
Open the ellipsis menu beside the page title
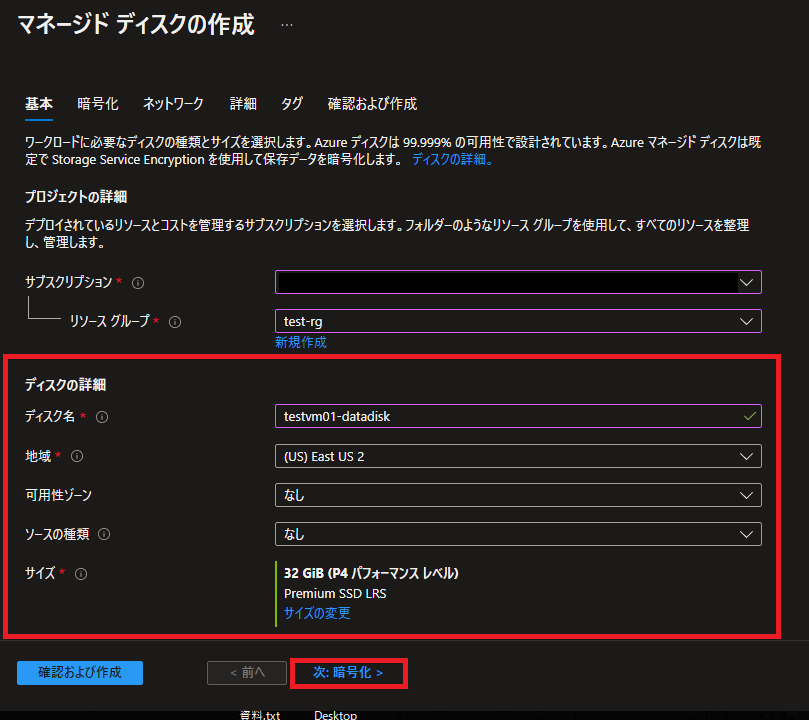tap(287, 25)
